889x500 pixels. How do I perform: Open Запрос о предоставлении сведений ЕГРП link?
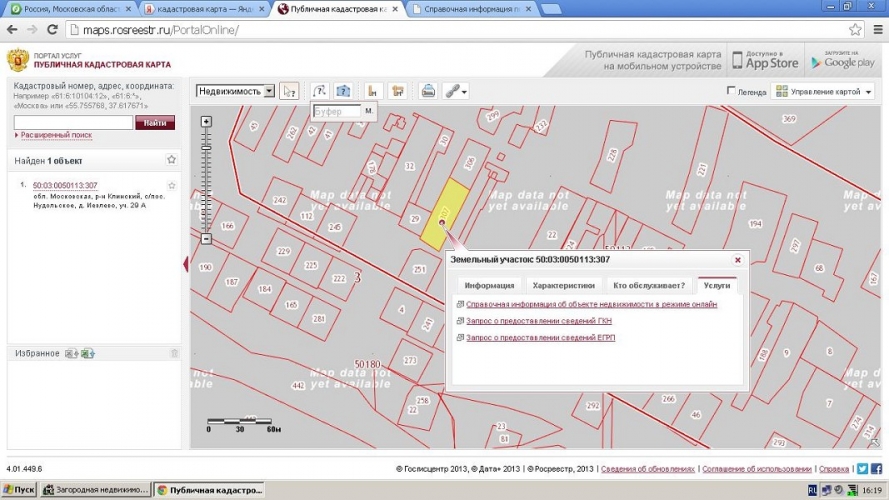coord(540,337)
